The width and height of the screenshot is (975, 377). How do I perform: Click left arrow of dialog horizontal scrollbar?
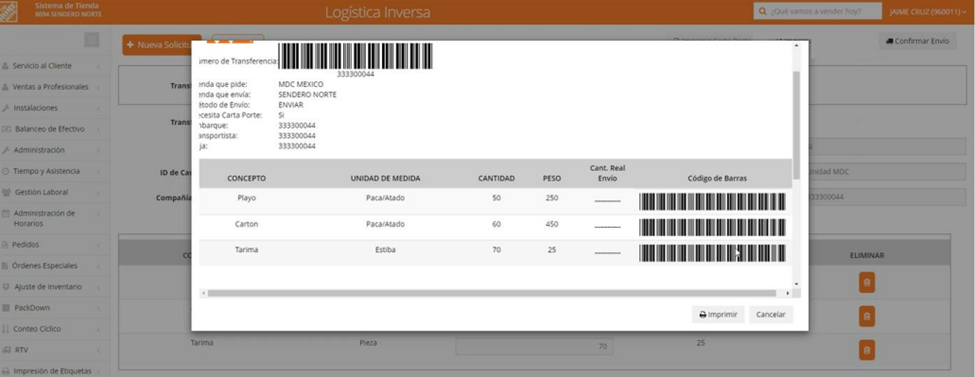[x=203, y=293]
